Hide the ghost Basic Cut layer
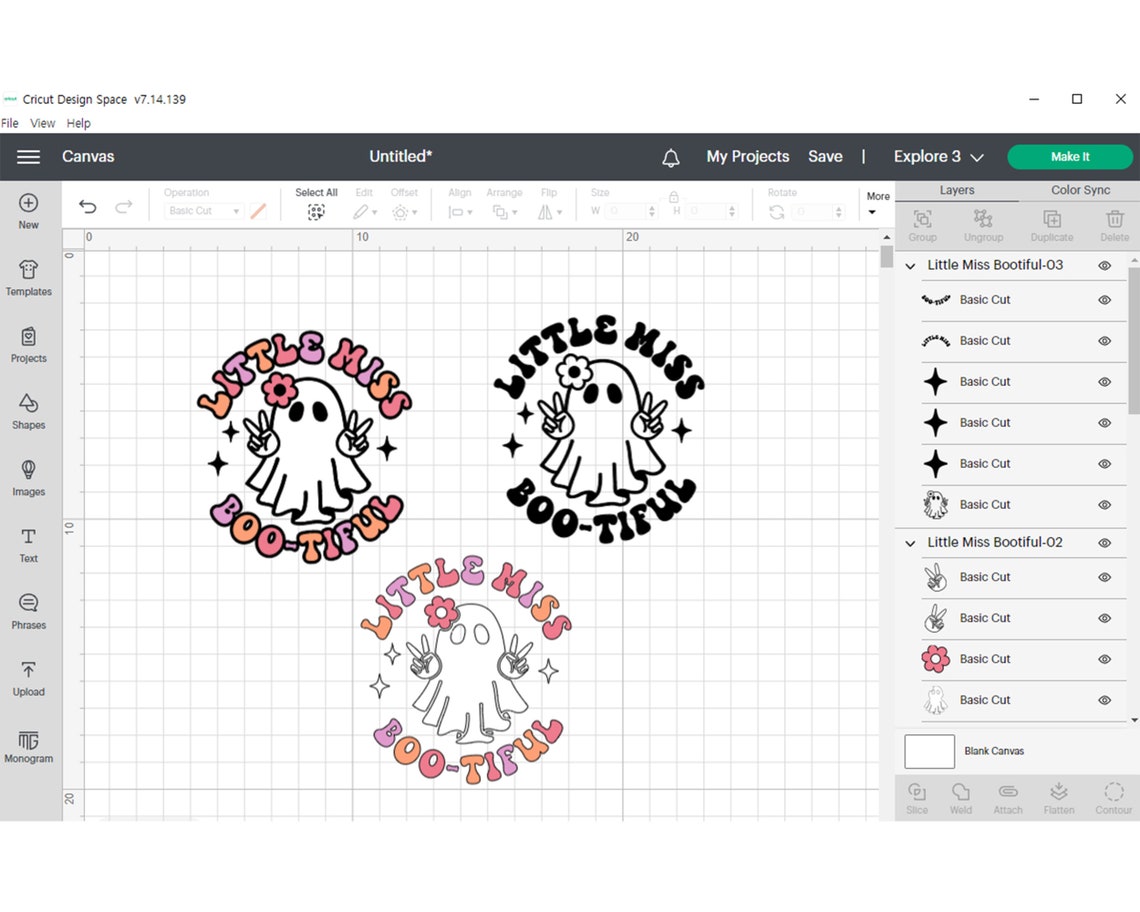1140x912 pixels. (x=1105, y=504)
